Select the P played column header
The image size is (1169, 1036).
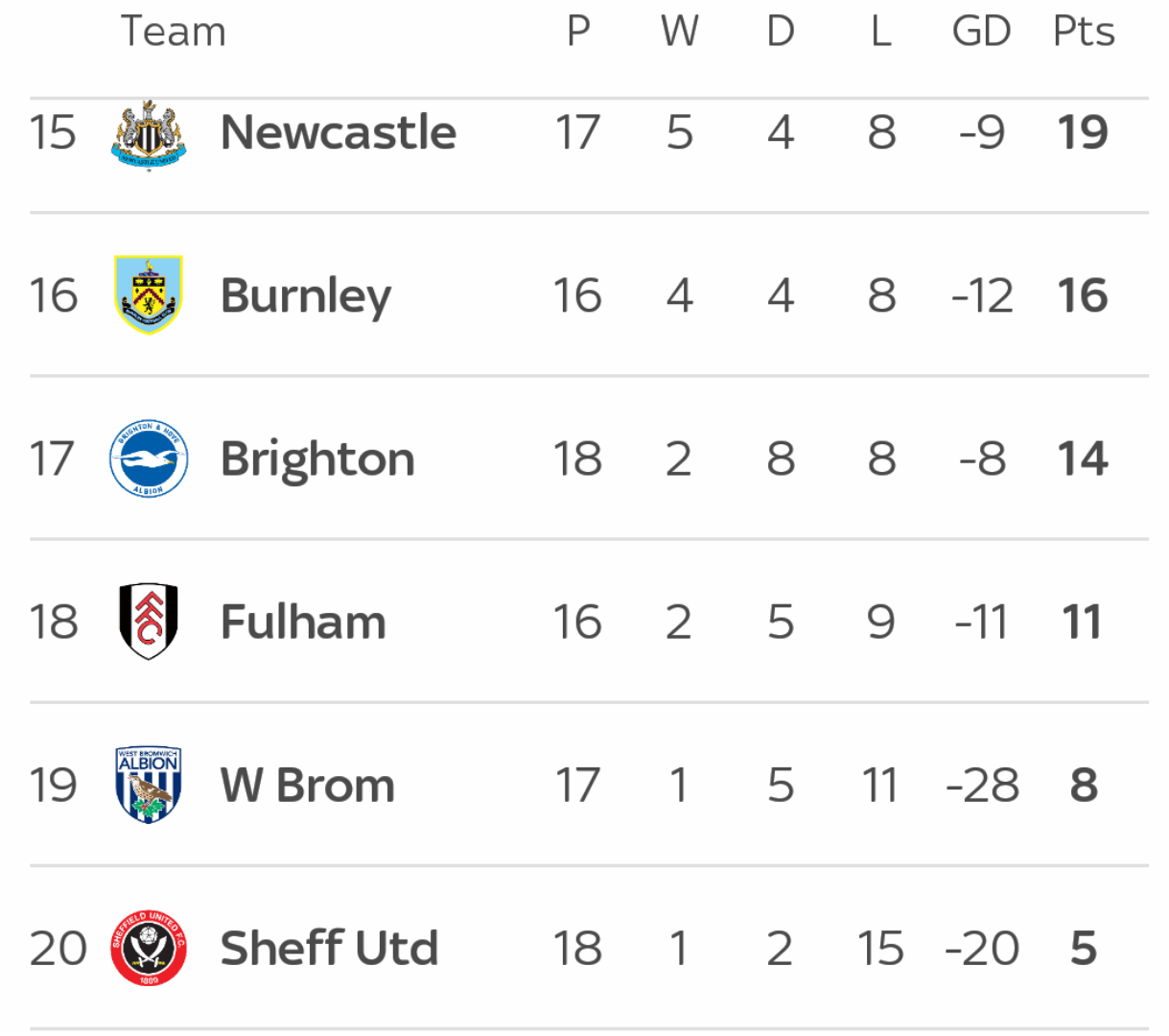578,32
